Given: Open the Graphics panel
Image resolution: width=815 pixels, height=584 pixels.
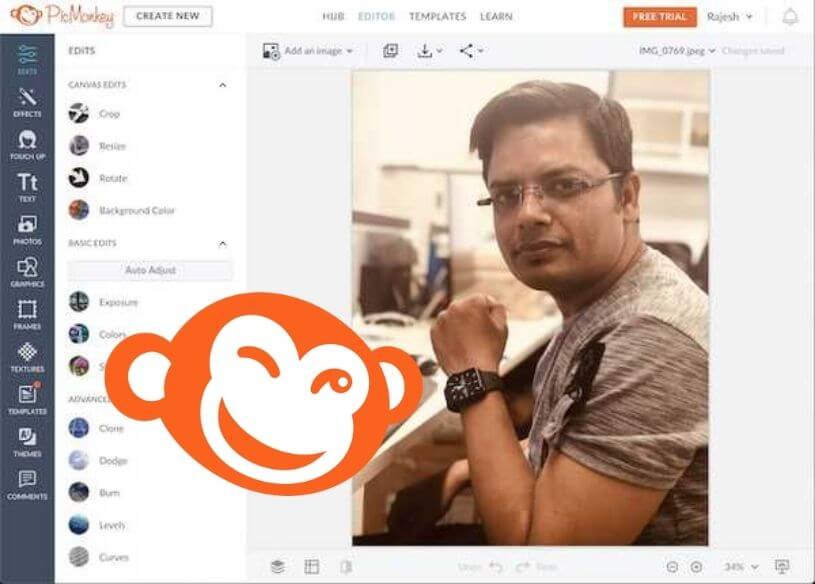Looking at the screenshot, I should (27, 271).
